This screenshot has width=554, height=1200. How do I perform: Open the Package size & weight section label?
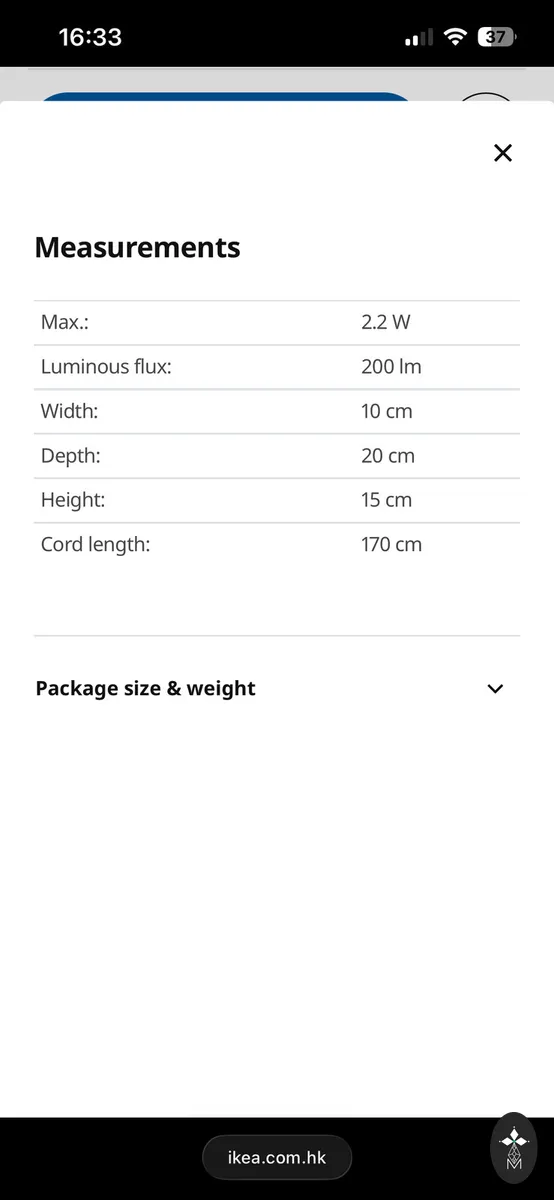pos(146,689)
